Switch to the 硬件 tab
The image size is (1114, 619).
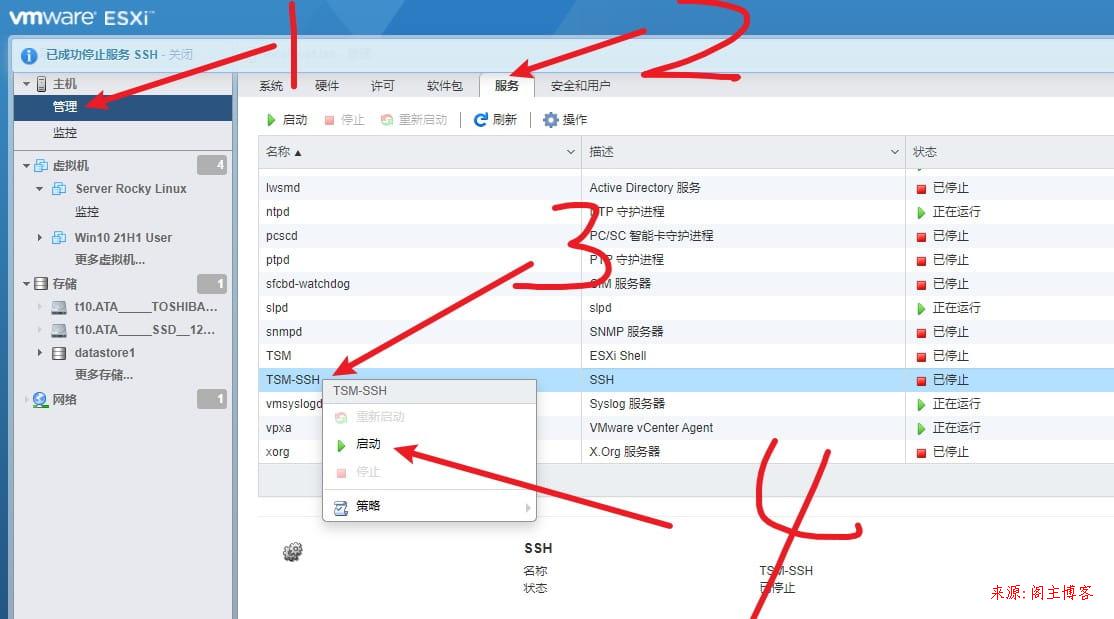[327, 86]
